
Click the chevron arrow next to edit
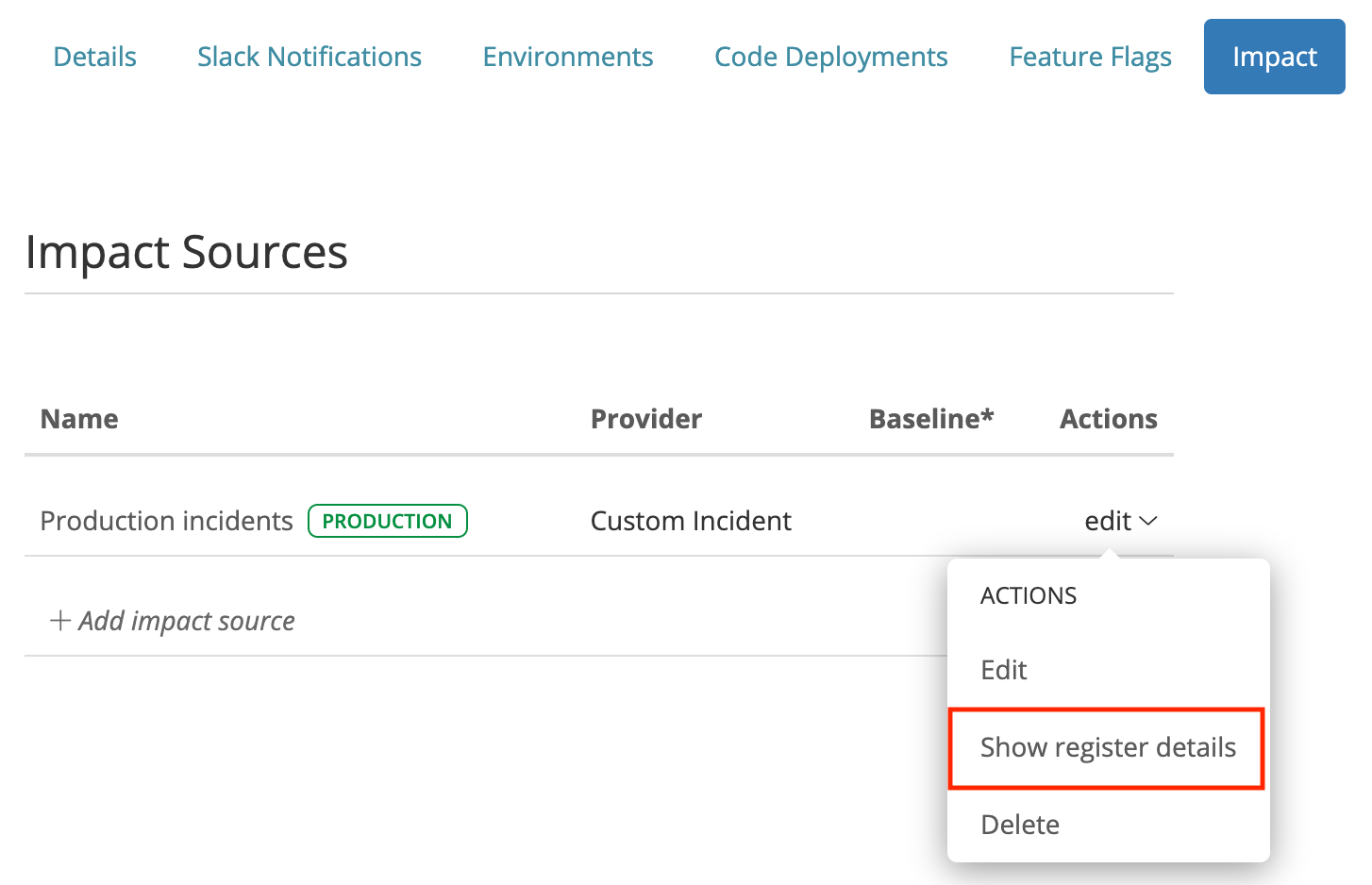point(1148,521)
